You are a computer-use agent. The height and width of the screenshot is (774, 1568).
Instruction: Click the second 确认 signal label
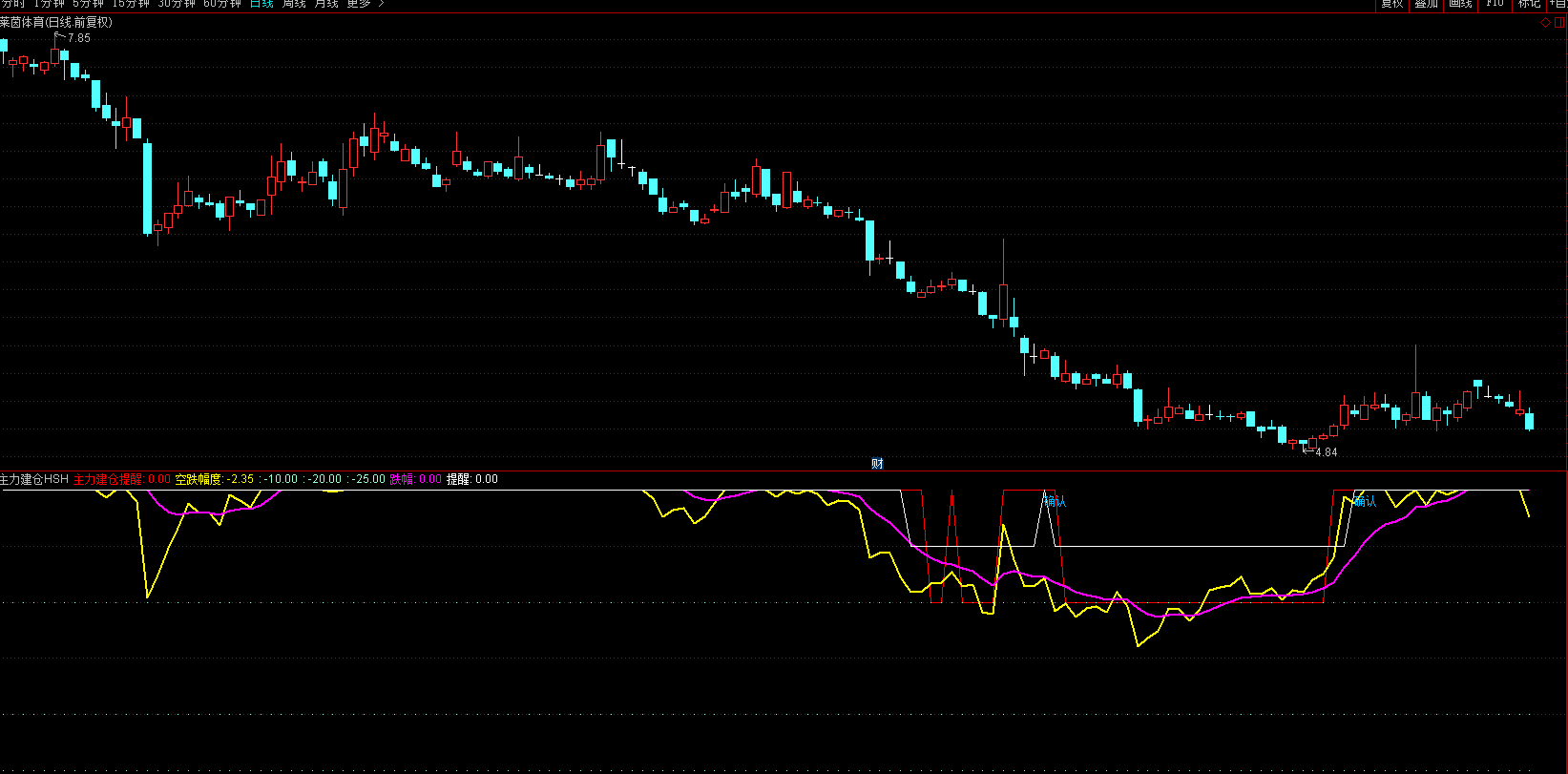click(1365, 502)
